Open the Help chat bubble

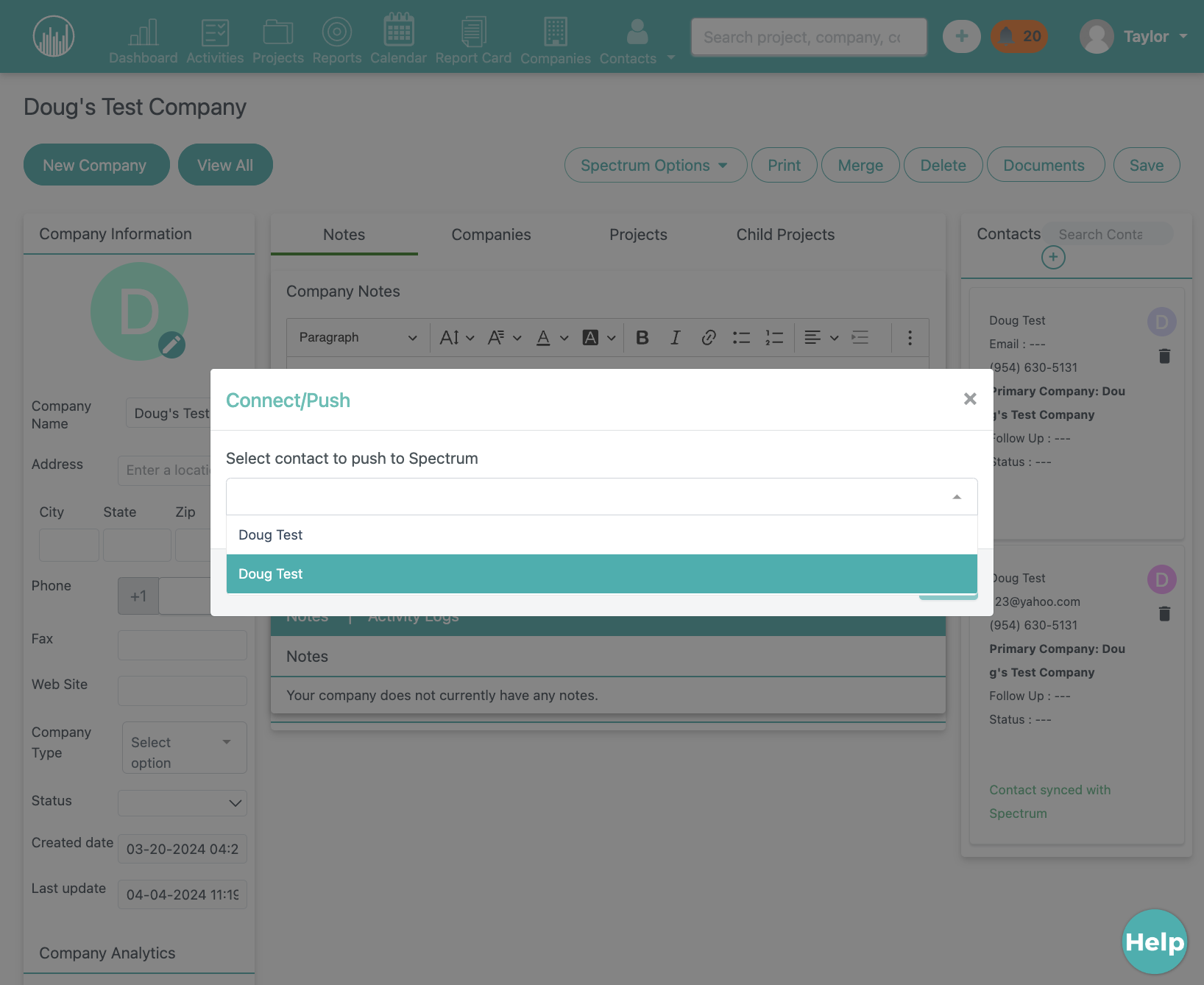click(x=1155, y=942)
